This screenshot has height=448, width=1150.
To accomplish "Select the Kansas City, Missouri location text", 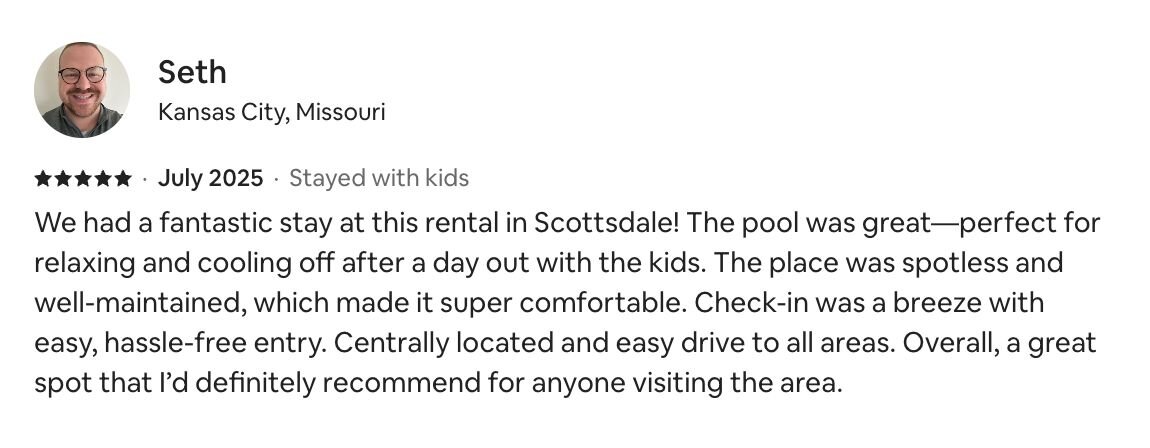I will pyautogui.click(x=271, y=112).
